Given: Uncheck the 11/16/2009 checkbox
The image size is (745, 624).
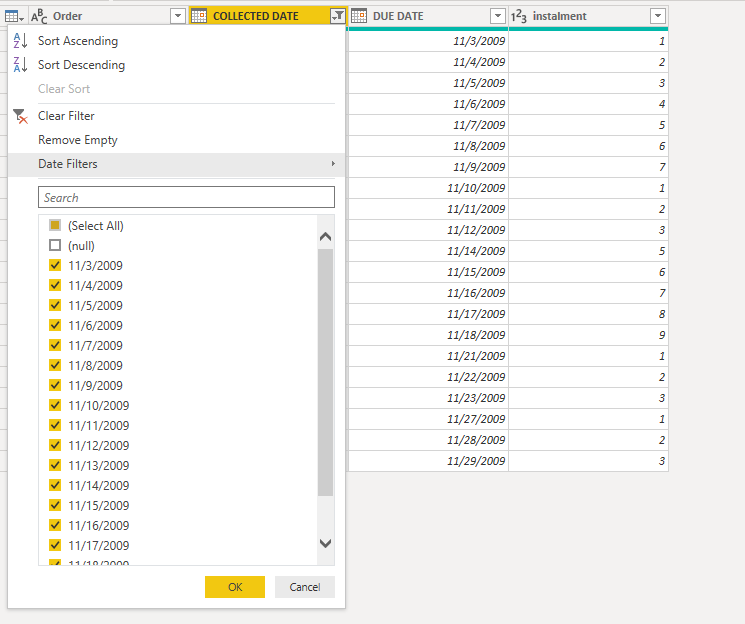Looking at the screenshot, I should (55, 525).
